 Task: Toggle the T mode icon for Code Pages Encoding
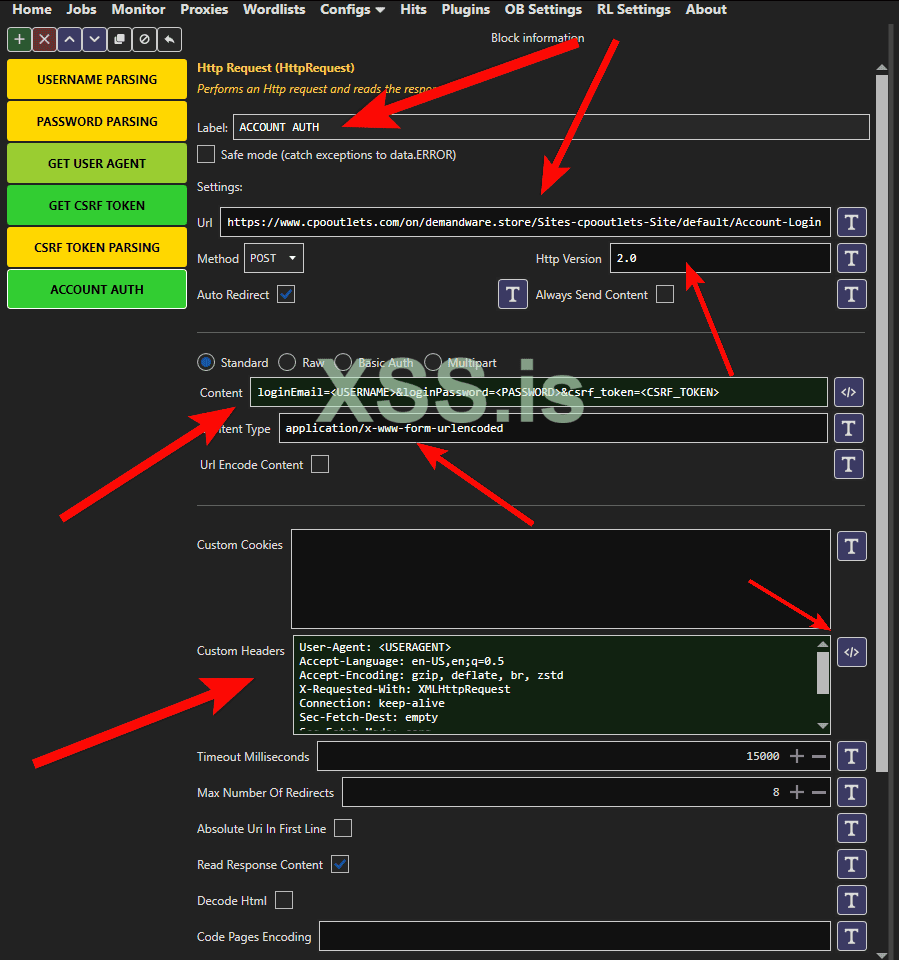[x=852, y=937]
